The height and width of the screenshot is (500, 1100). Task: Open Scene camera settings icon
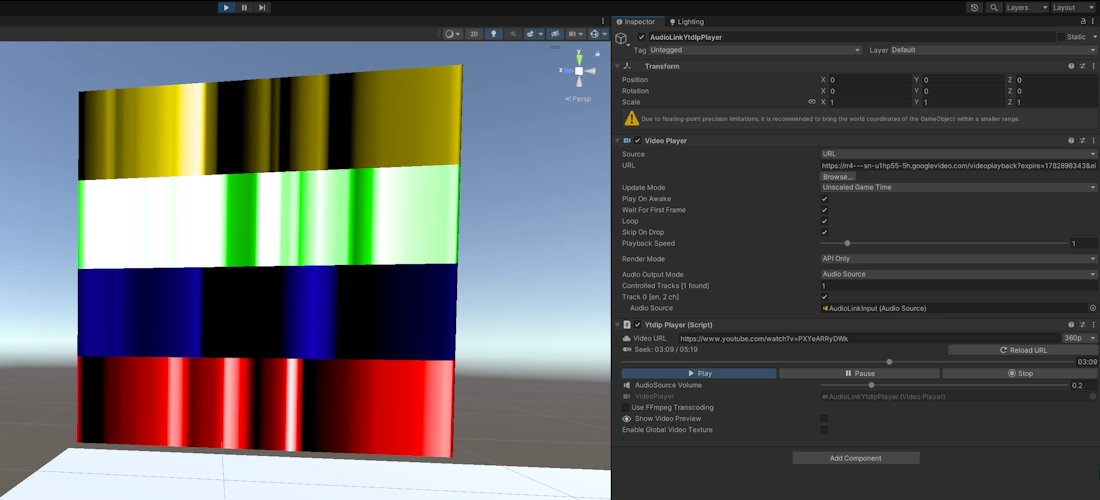[576, 34]
